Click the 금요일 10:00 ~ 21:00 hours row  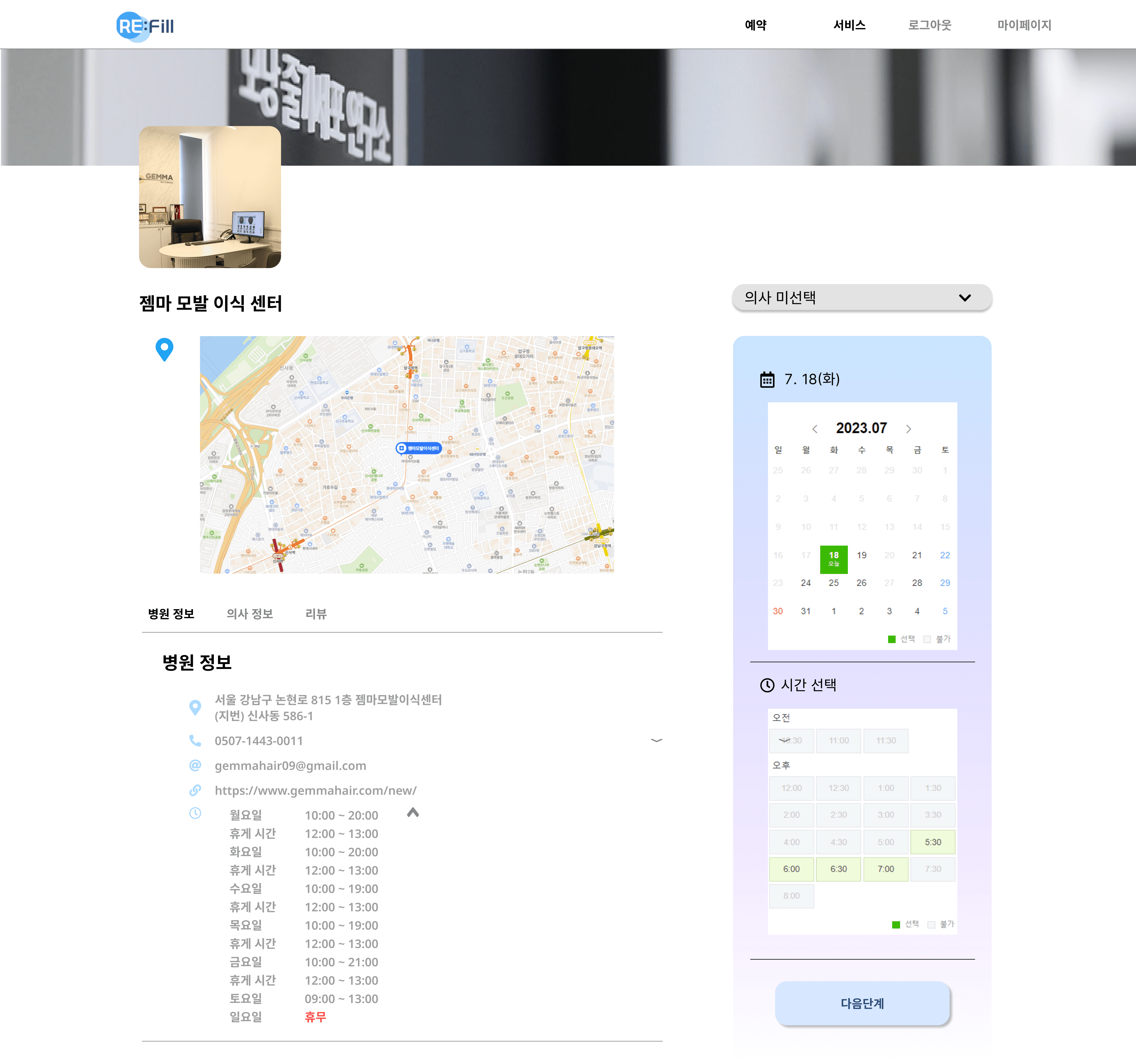pyautogui.click(x=304, y=962)
